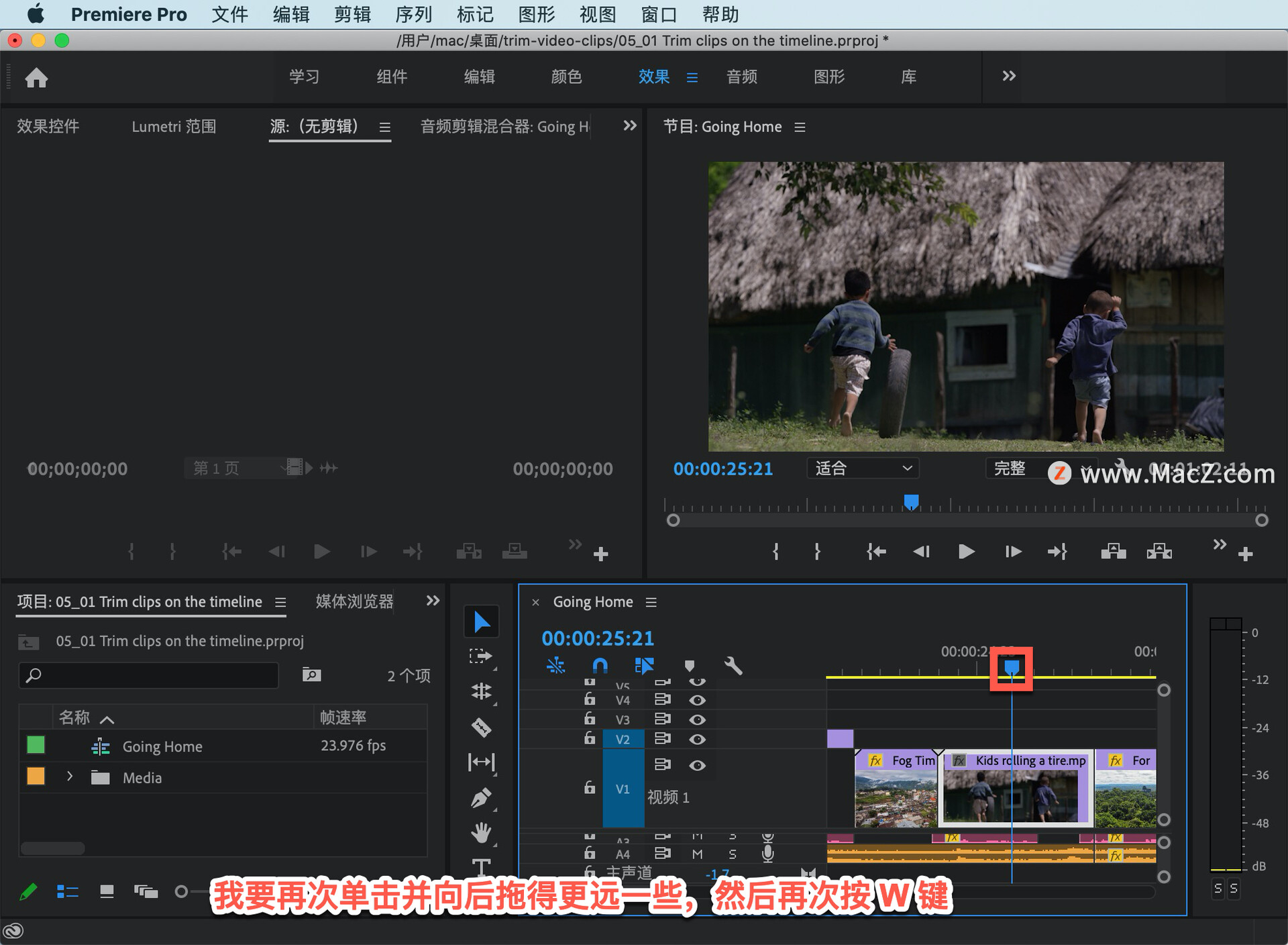The image size is (1288, 945).
Task: Add a marker on the timeline
Action: coord(690,666)
